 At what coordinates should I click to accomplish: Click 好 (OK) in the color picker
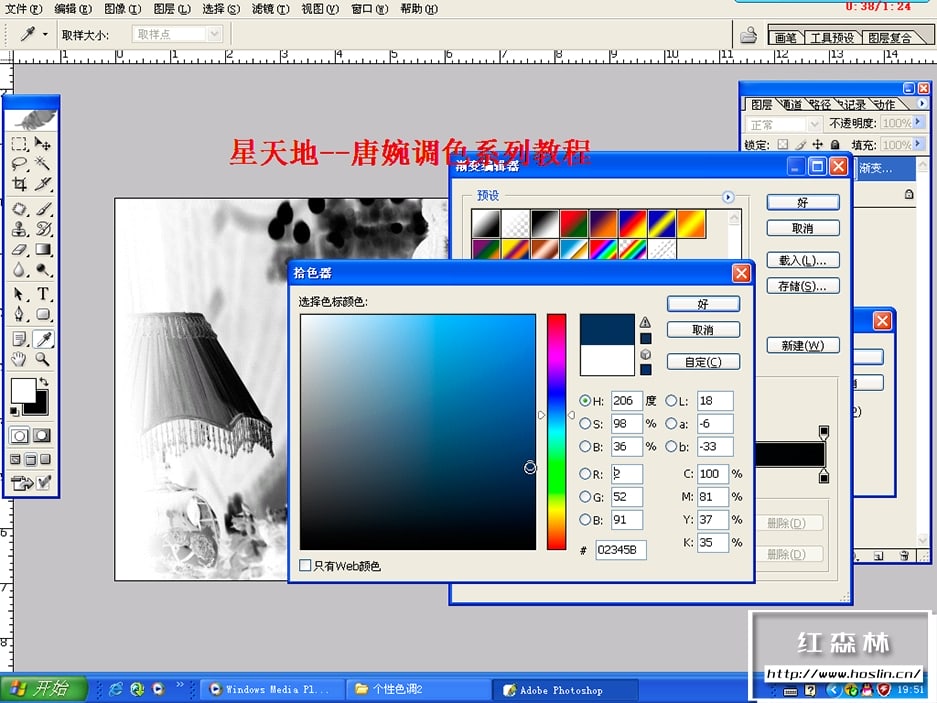(x=703, y=304)
